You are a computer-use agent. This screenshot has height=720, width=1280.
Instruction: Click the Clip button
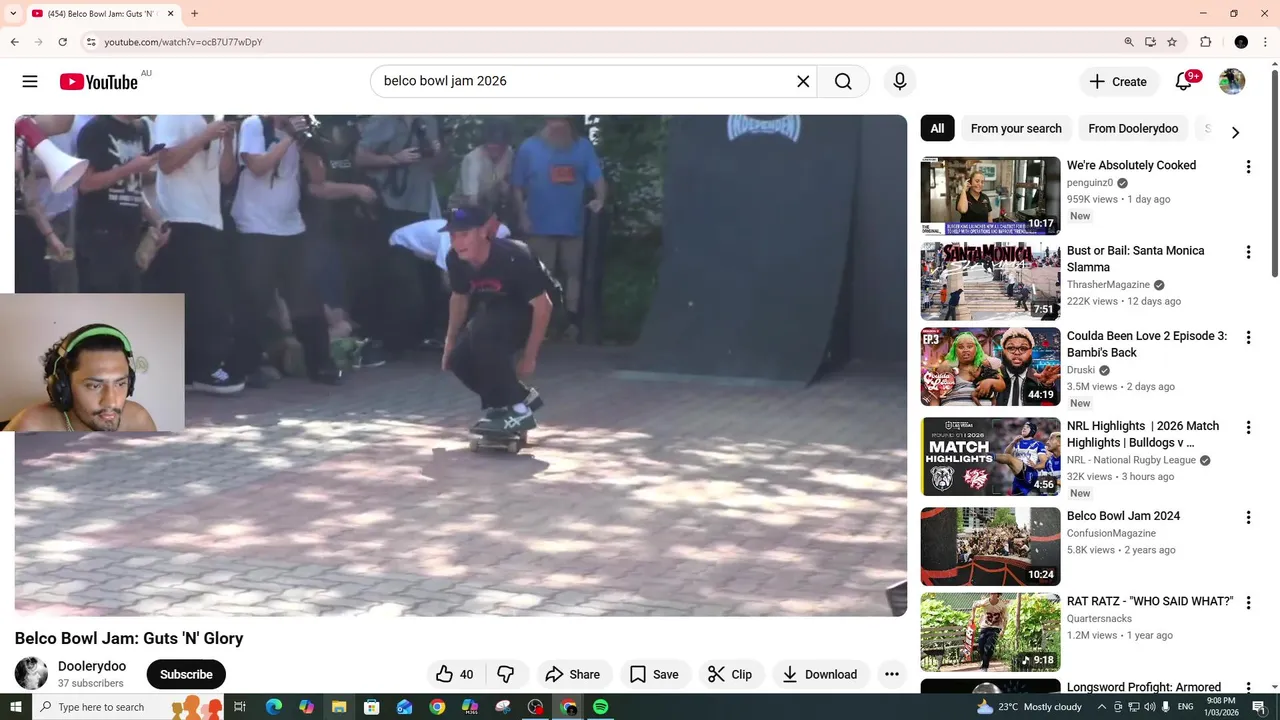pos(730,674)
